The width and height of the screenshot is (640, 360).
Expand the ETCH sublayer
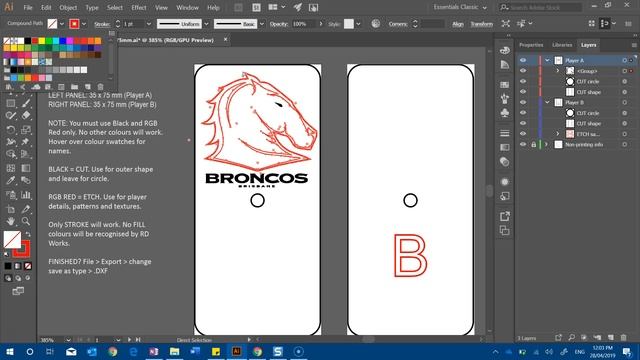(x=558, y=134)
